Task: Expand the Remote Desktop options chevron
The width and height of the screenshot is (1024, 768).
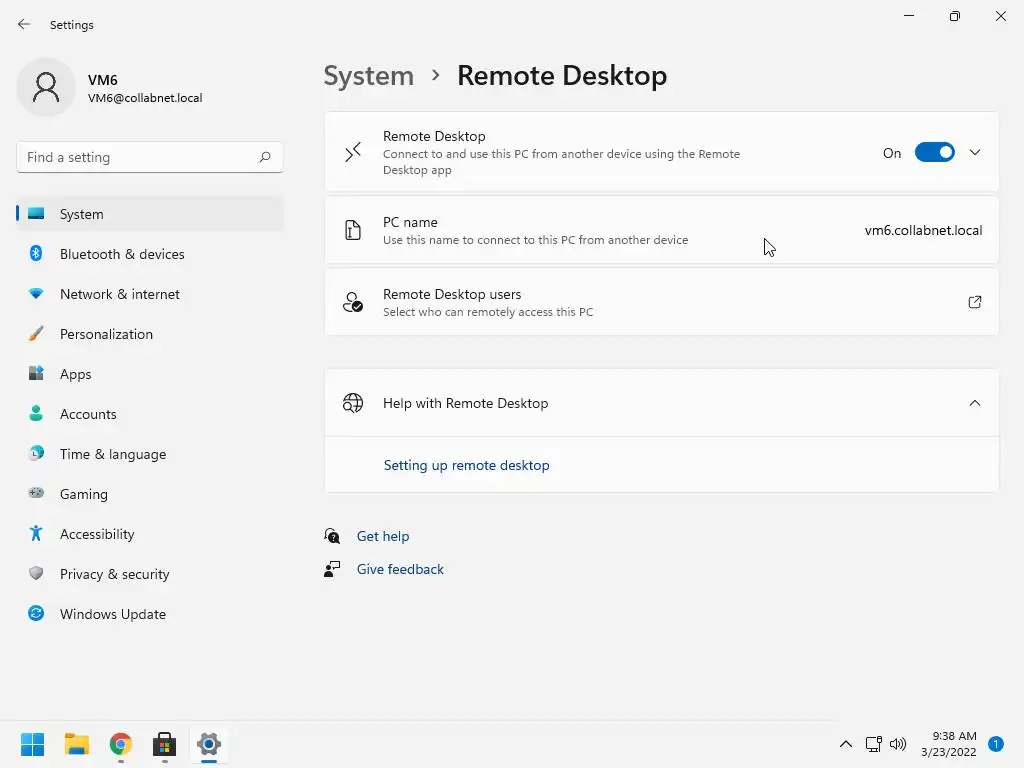Action: point(975,153)
